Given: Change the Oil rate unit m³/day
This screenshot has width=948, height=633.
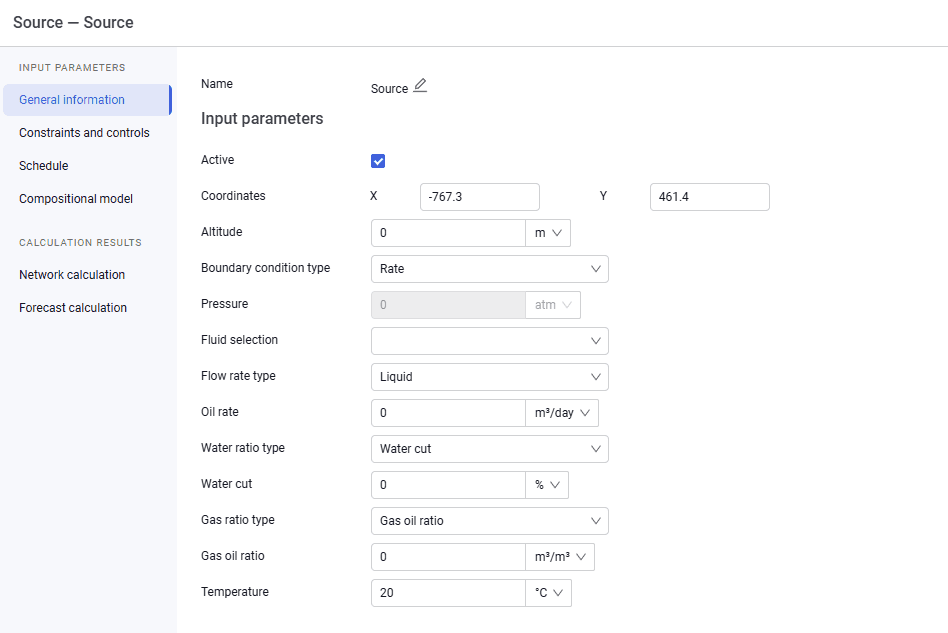Looking at the screenshot, I should pos(562,413).
